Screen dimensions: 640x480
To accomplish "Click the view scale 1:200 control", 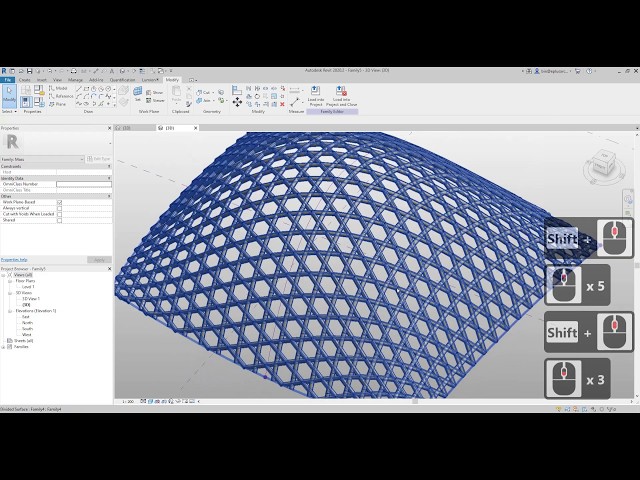I will 128,402.
